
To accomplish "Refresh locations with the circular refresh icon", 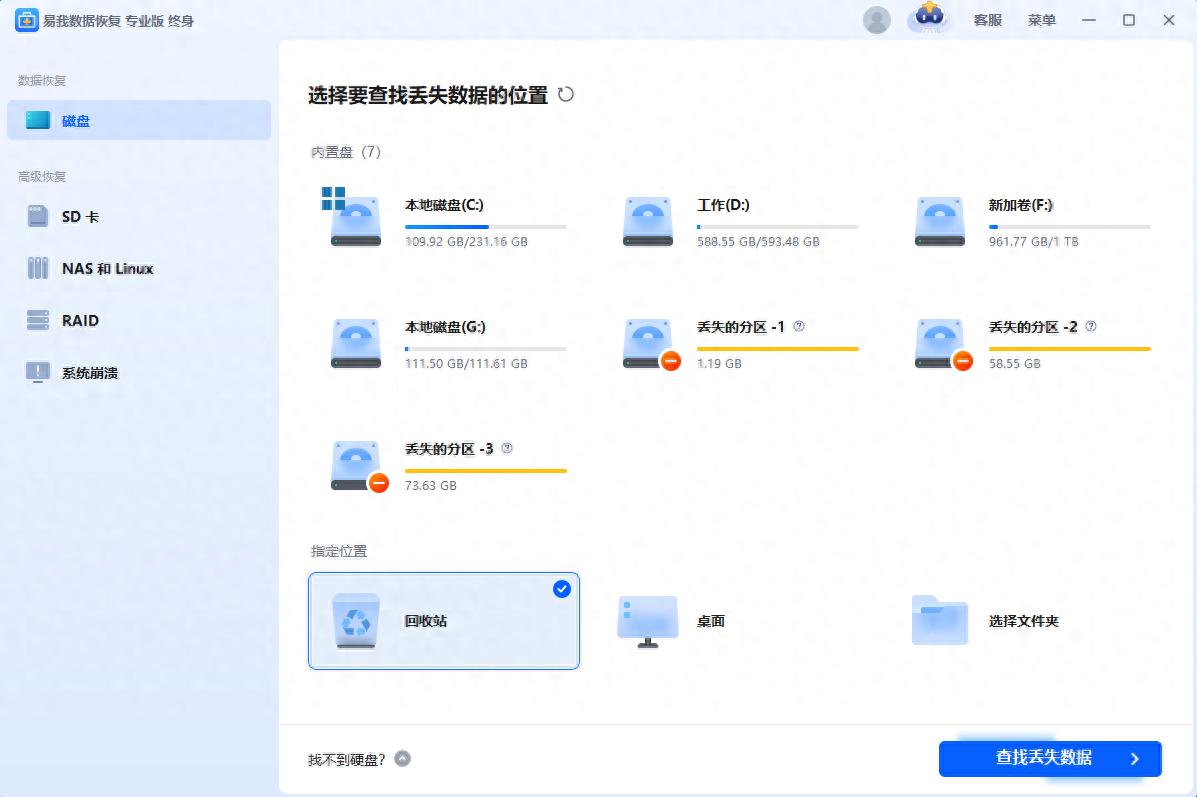I will 566,94.
